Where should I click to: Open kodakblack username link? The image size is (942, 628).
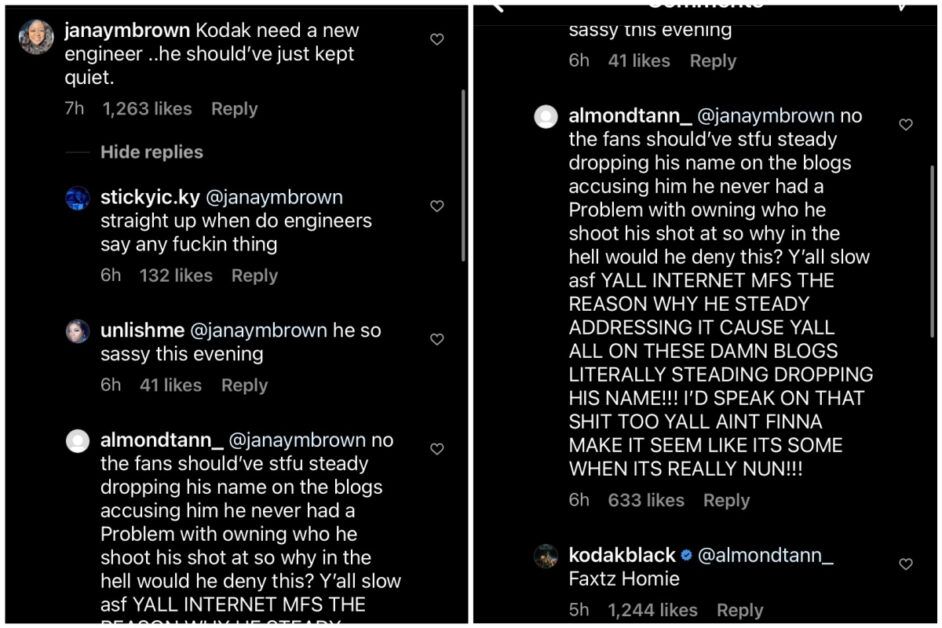622,555
